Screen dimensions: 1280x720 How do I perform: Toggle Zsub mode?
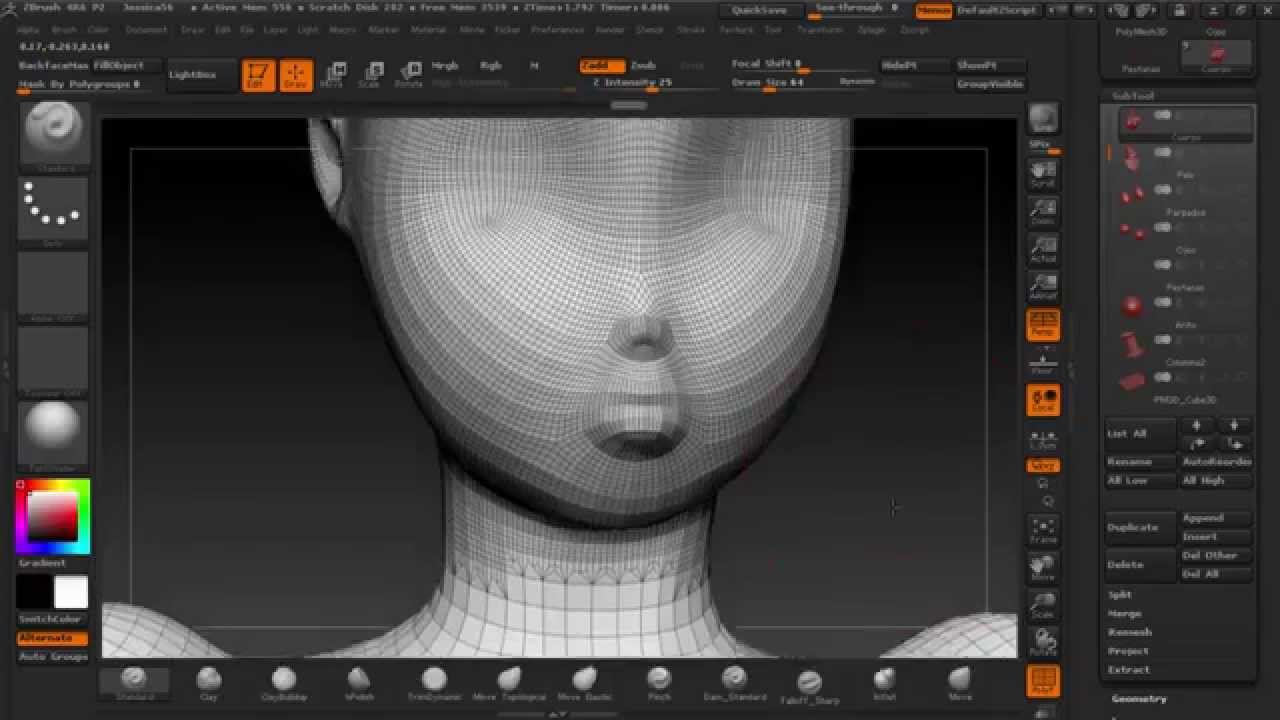tap(643, 65)
